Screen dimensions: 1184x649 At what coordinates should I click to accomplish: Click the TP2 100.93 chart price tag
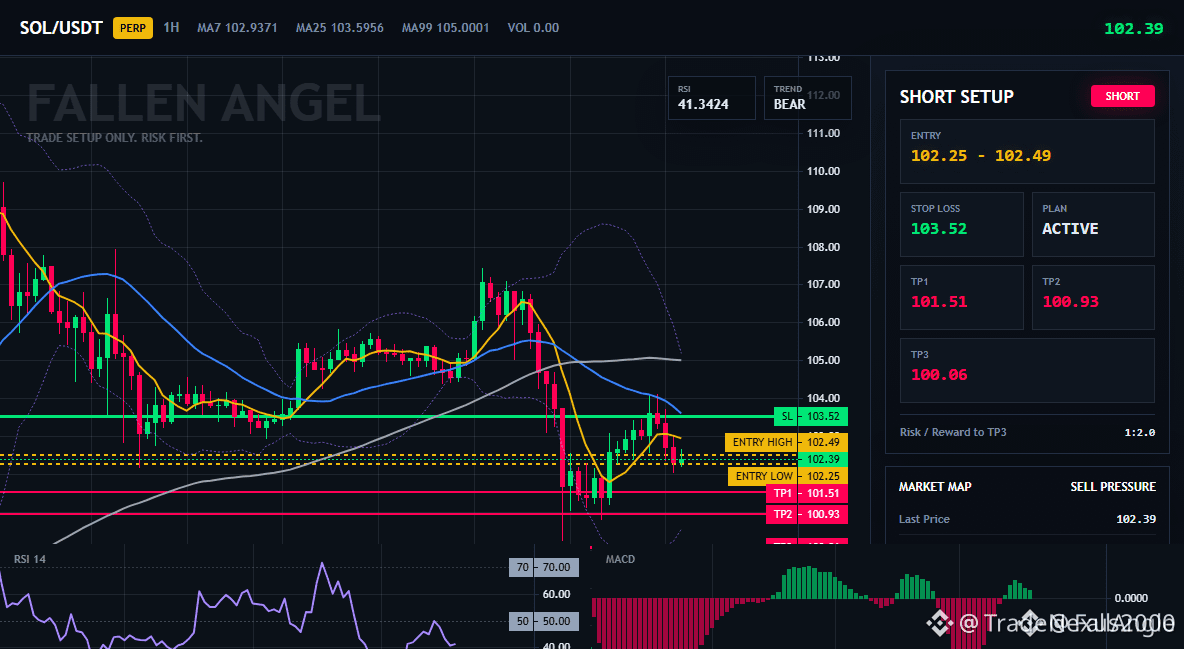[x=806, y=515]
